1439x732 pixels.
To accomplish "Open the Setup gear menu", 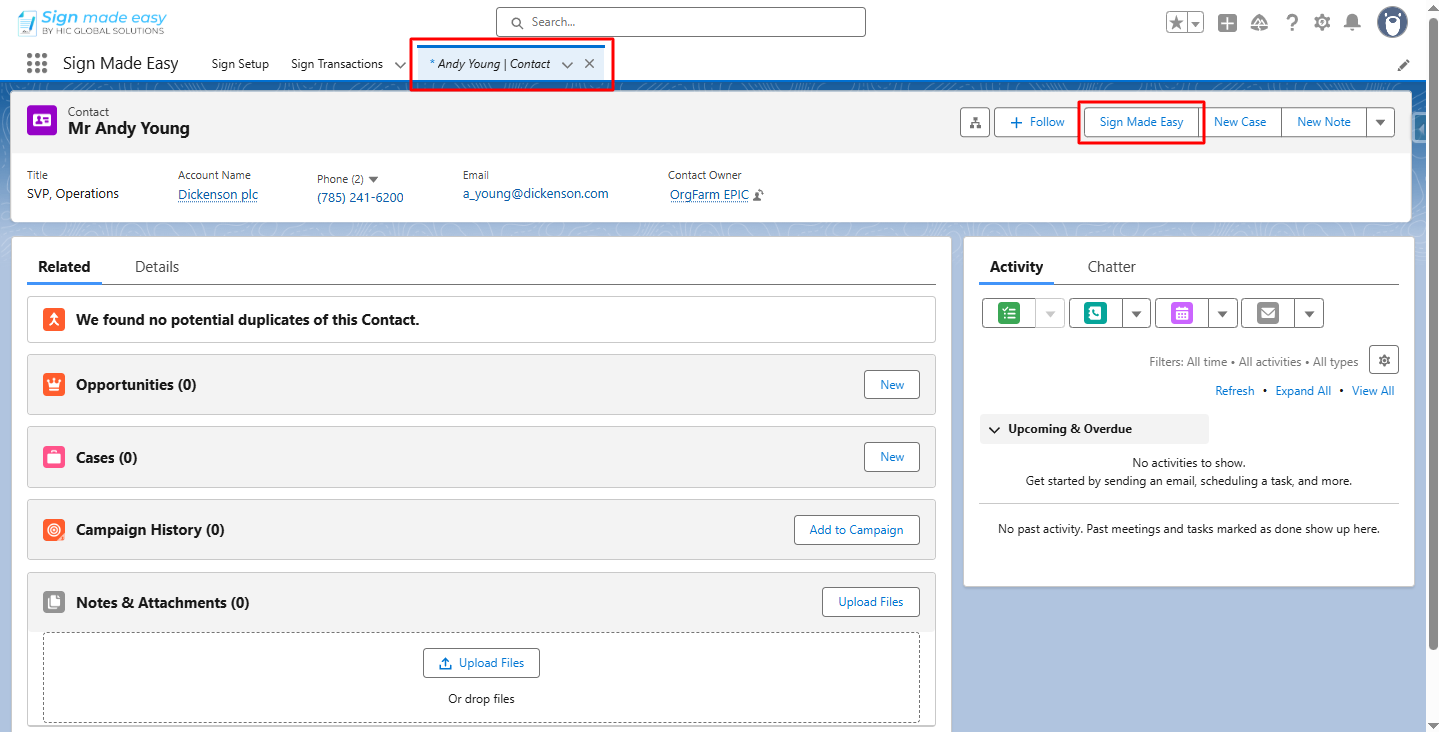I will pos(1322,22).
